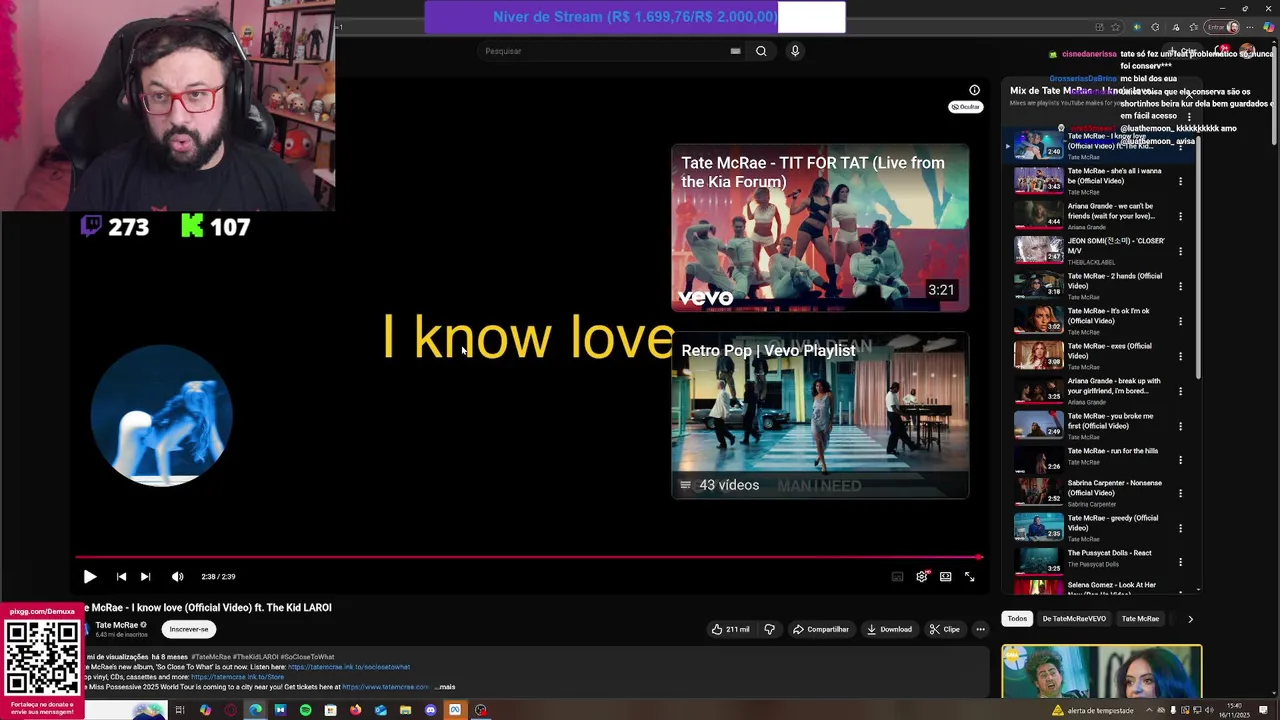Open the Copilot icon in the browser toolbar
This screenshot has height=720, width=1280.
coord(1269,27)
